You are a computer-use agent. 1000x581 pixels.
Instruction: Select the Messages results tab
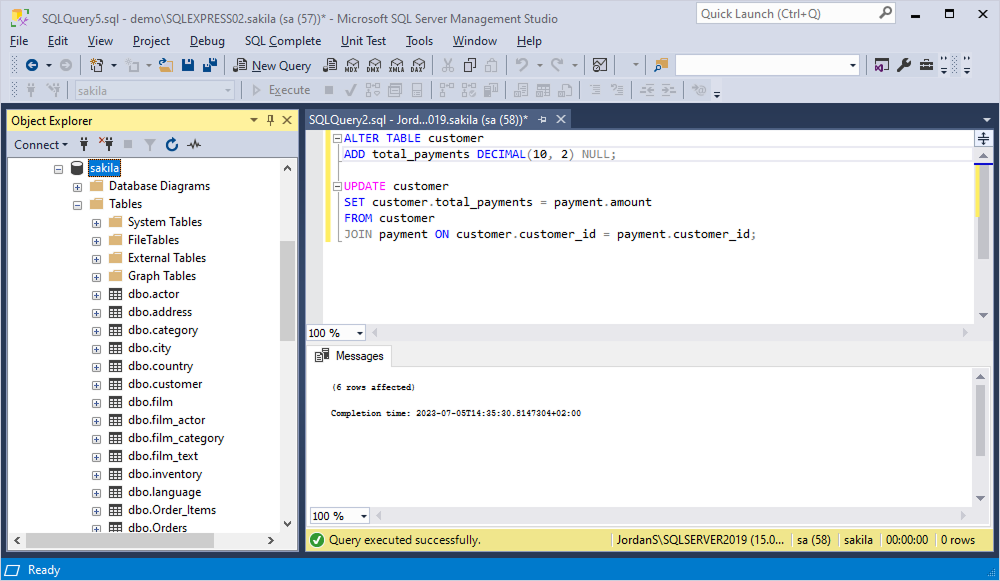349,356
